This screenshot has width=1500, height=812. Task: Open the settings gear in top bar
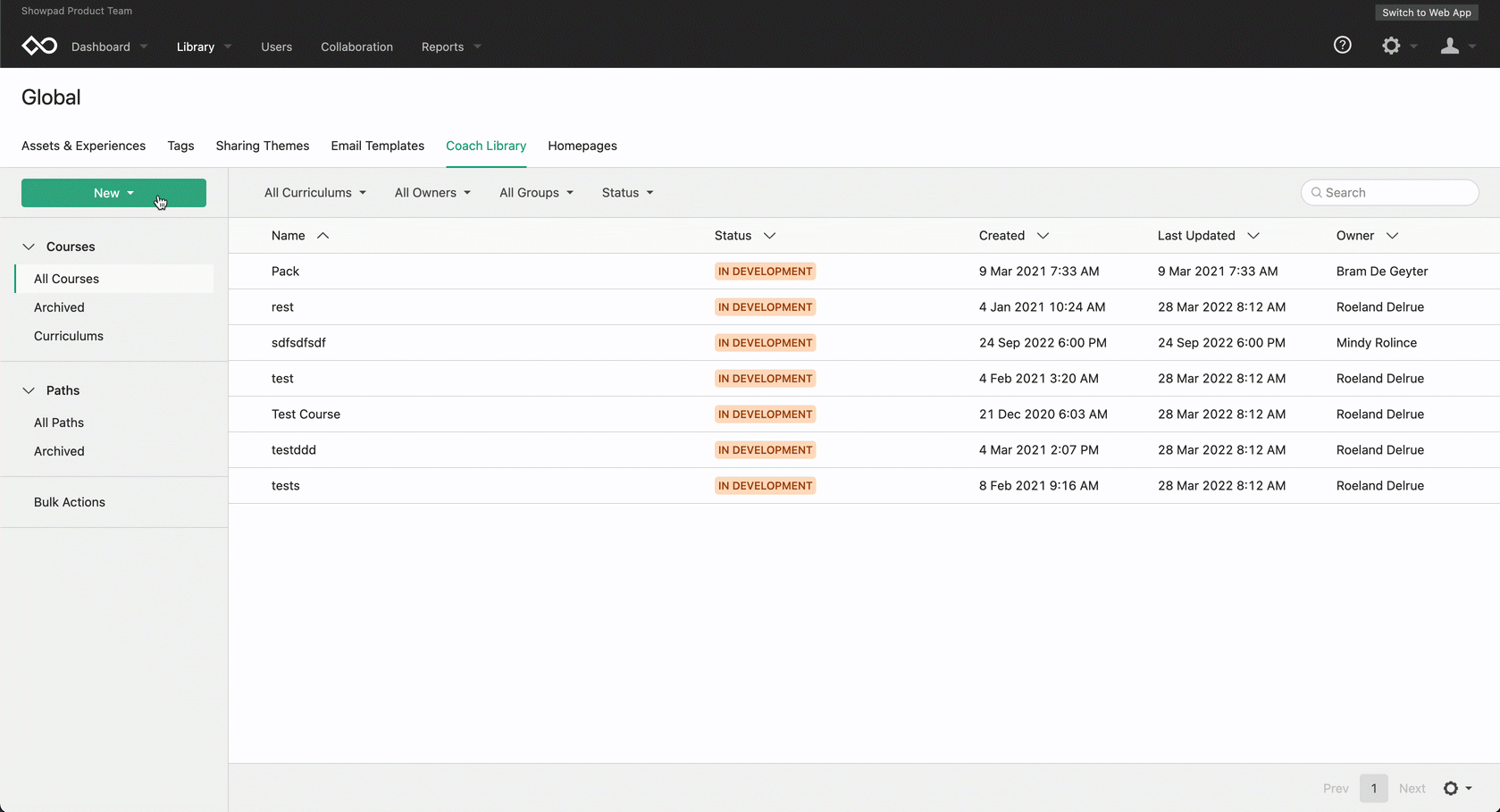(x=1391, y=46)
